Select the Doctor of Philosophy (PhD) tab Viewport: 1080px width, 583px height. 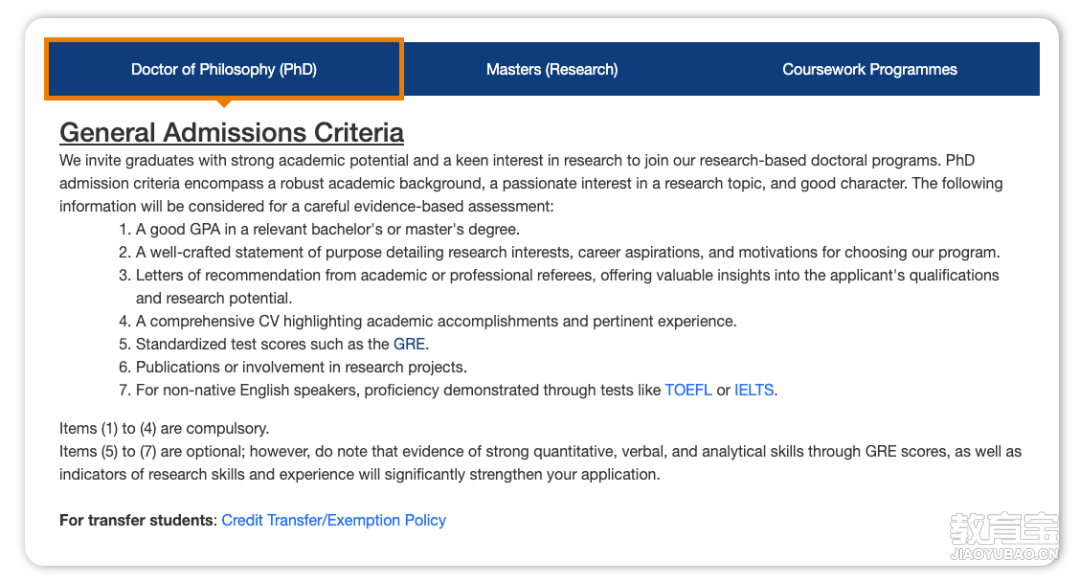[x=224, y=69]
